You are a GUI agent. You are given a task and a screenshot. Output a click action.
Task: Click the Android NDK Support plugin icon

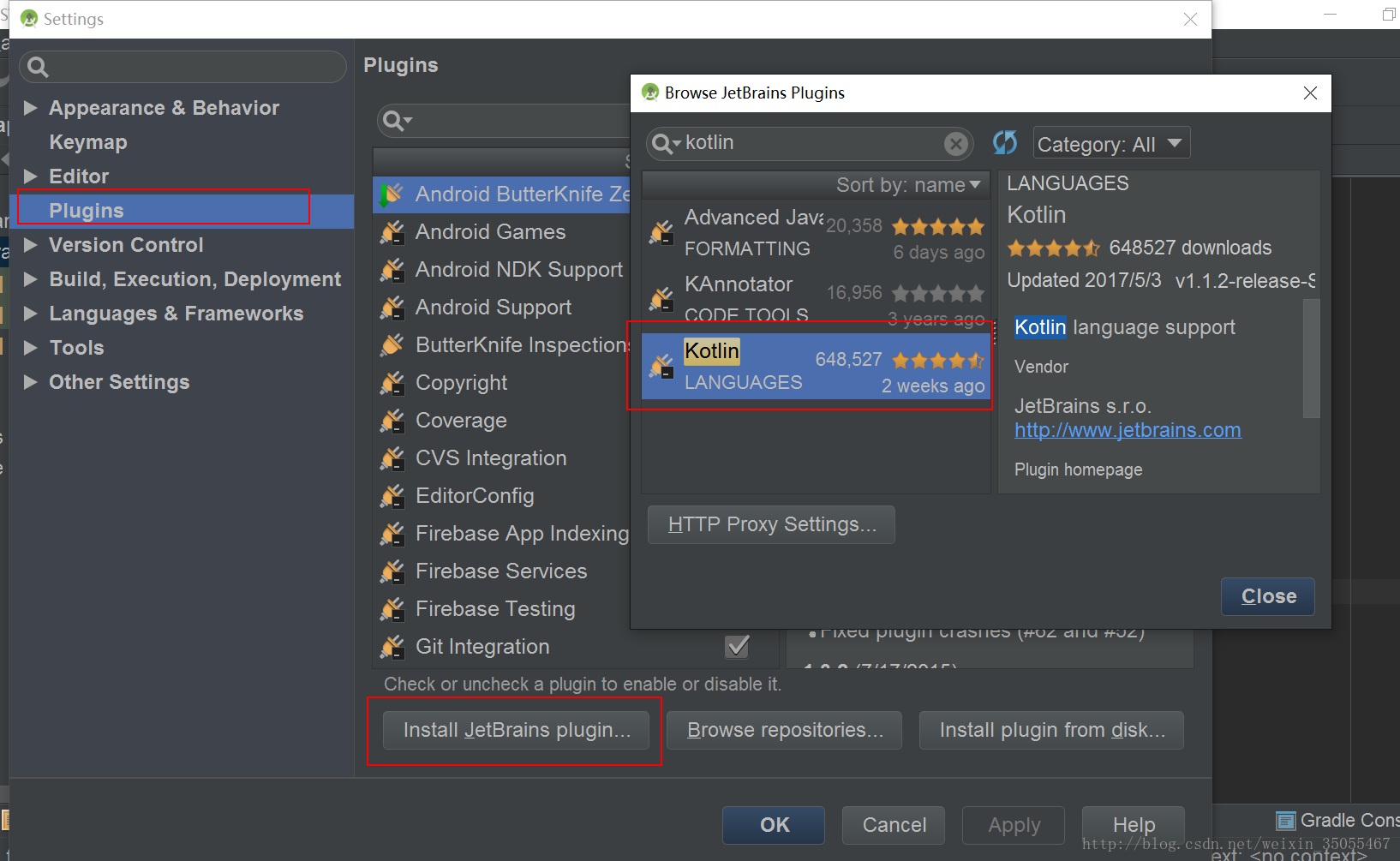click(392, 270)
